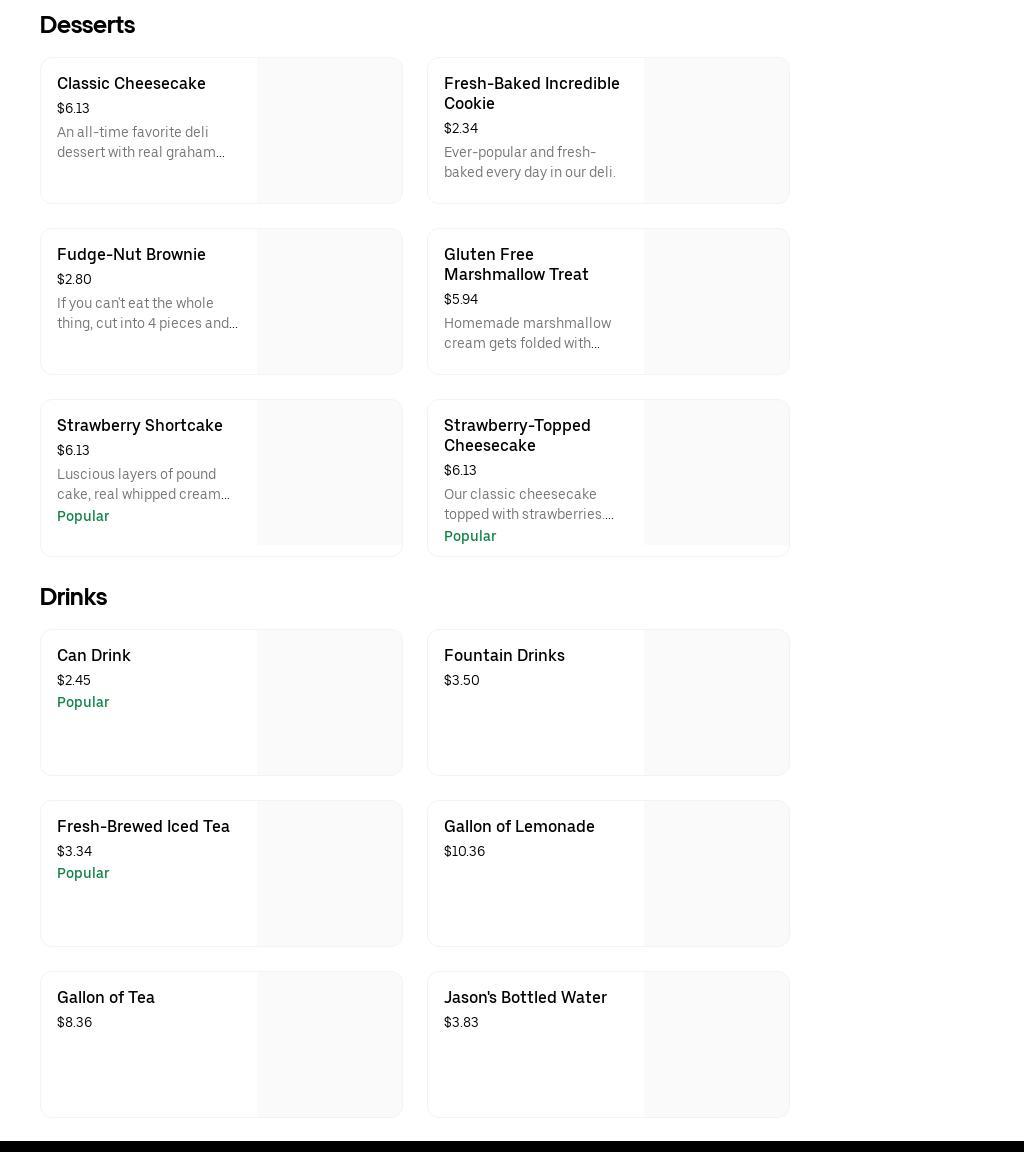Image resolution: width=1024 pixels, height=1152 pixels.
Task: Select the Can Drink item title
Action: point(94,656)
